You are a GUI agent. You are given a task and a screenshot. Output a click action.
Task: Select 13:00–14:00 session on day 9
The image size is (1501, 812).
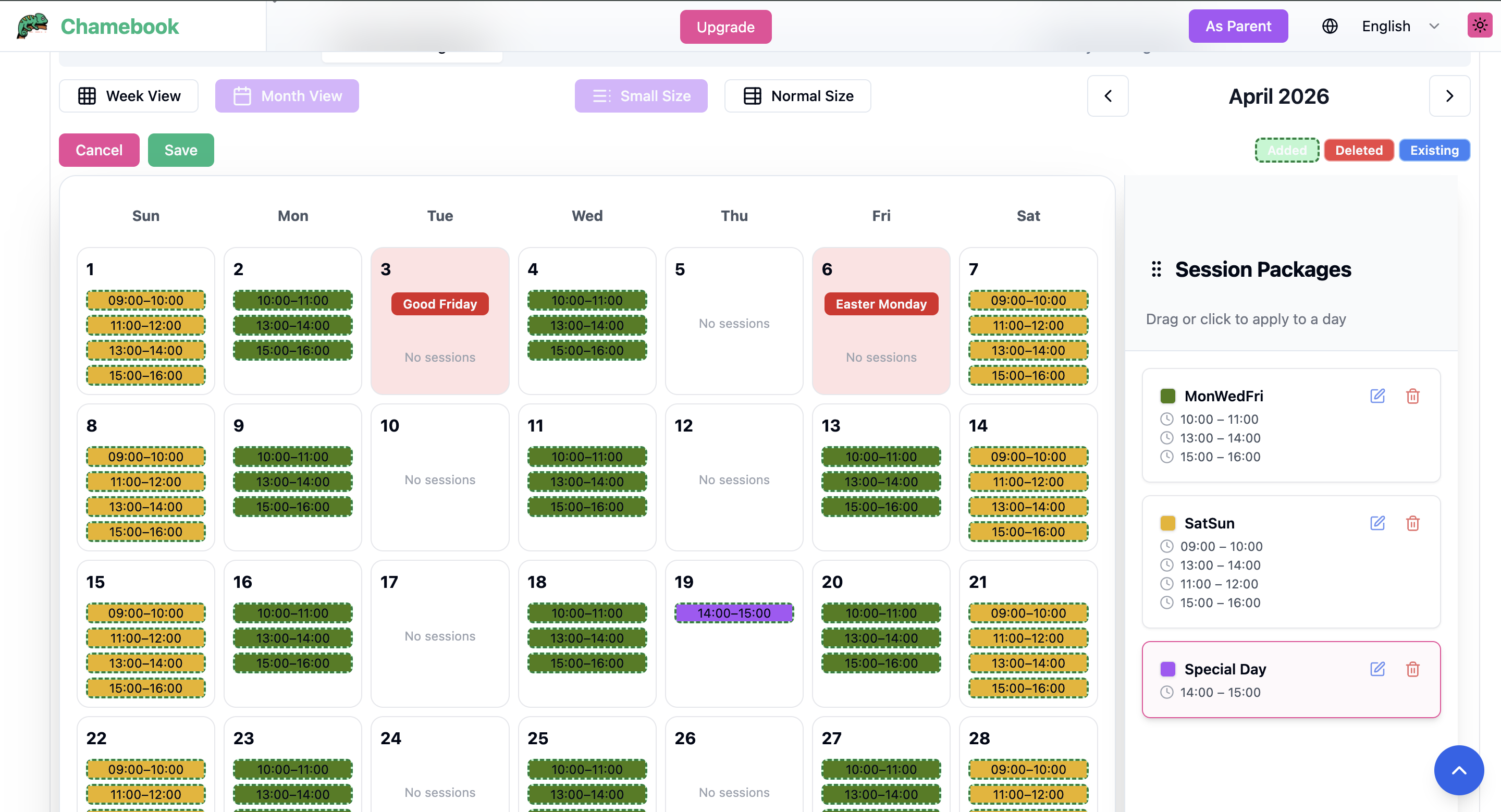293,482
